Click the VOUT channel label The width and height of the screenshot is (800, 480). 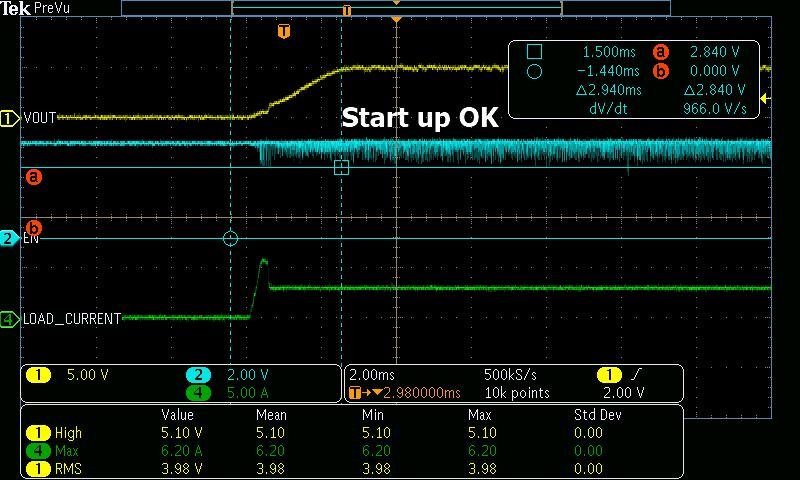[x=40, y=118]
